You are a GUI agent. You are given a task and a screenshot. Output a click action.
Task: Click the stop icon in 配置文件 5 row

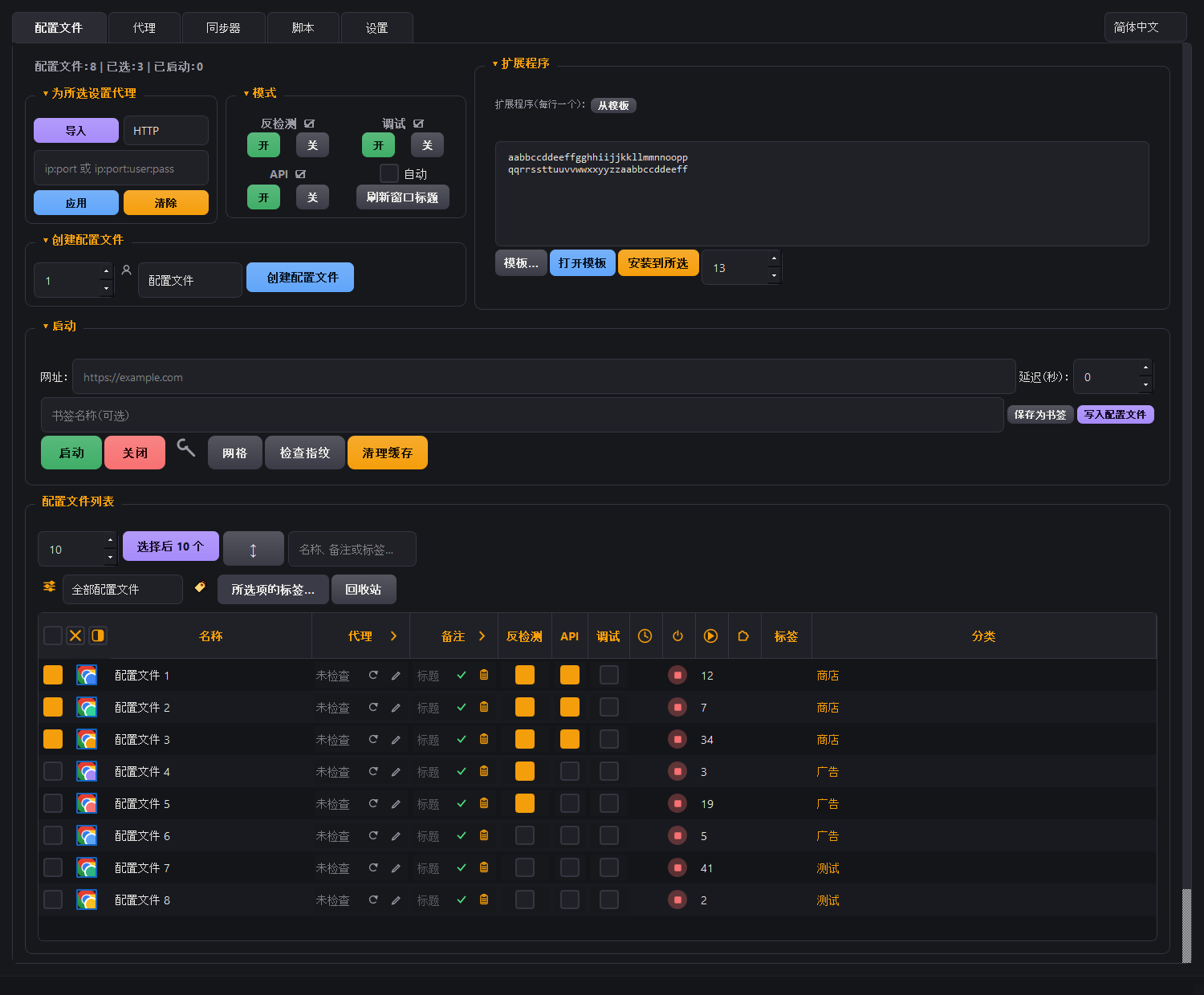point(677,803)
